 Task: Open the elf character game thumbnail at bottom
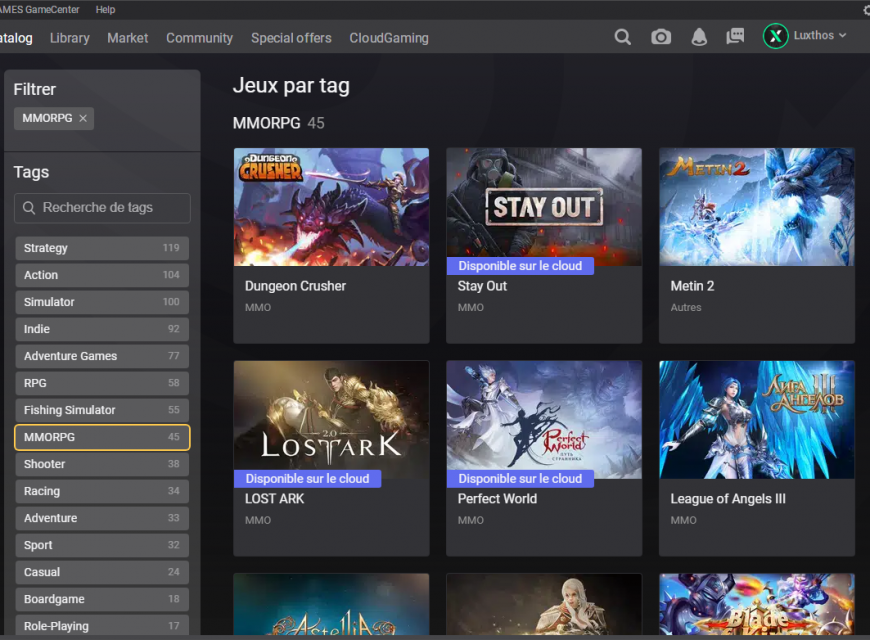(x=544, y=604)
